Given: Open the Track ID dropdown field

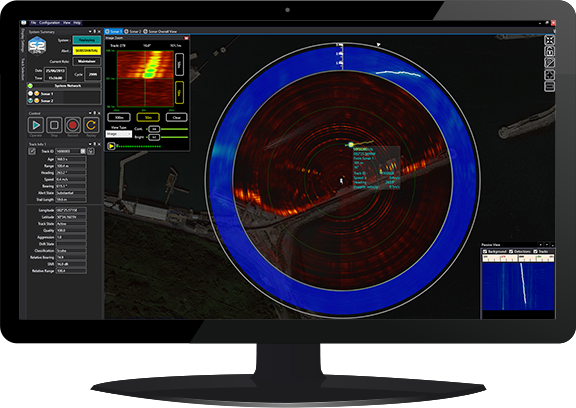Looking at the screenshot, I should [70, 151].
